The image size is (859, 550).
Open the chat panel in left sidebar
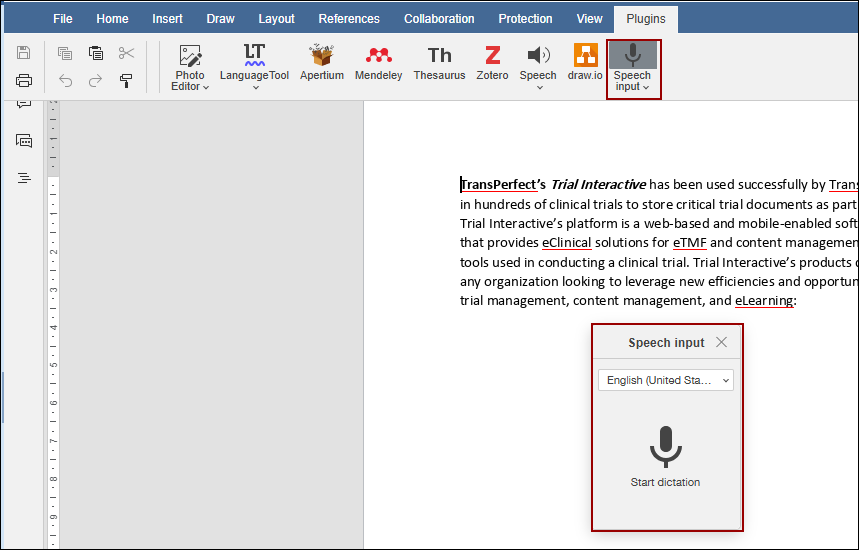click(24, 141)
